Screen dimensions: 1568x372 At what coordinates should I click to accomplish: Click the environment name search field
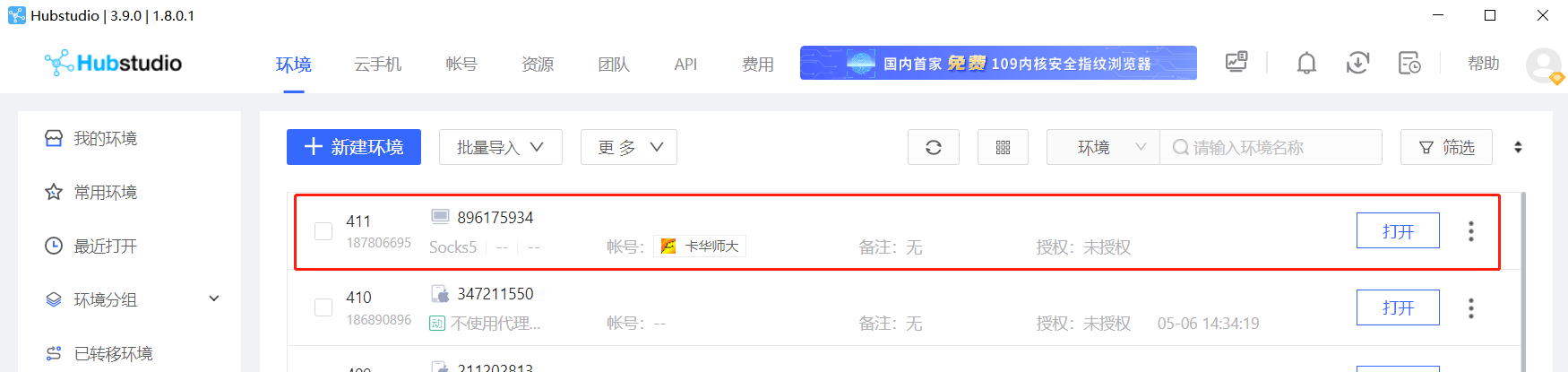(x=1271, y=147)
